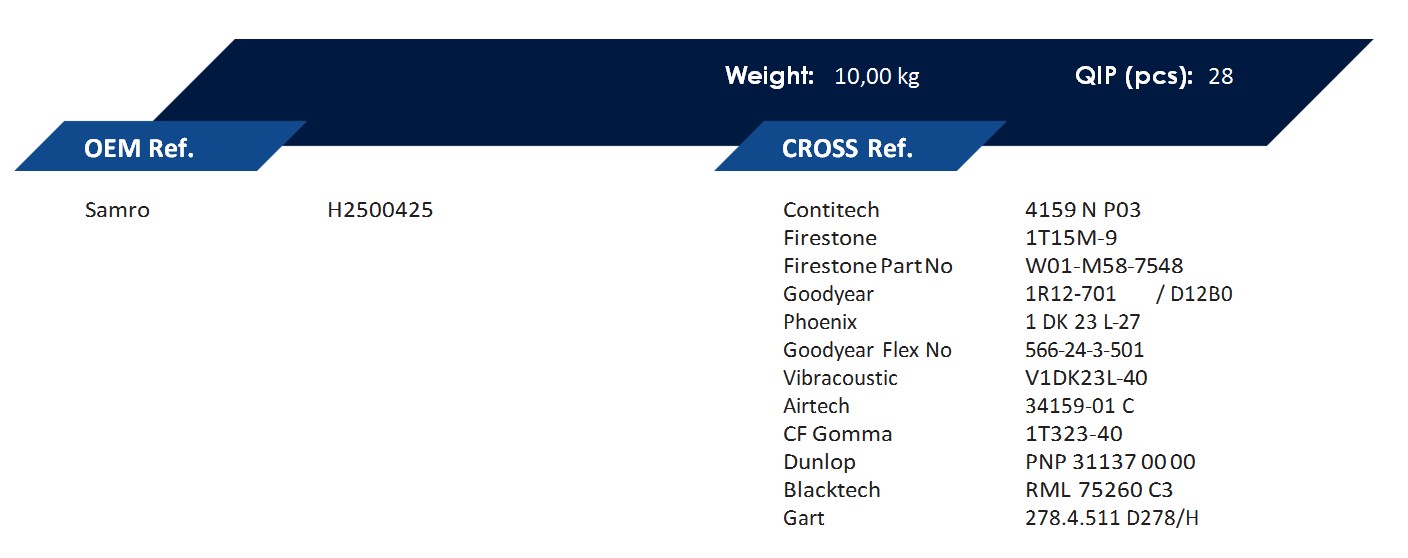Click the Dunlop reference PNP 31137 00 00
This screenshot has height=558, width=1408.
click(1110, 462)
